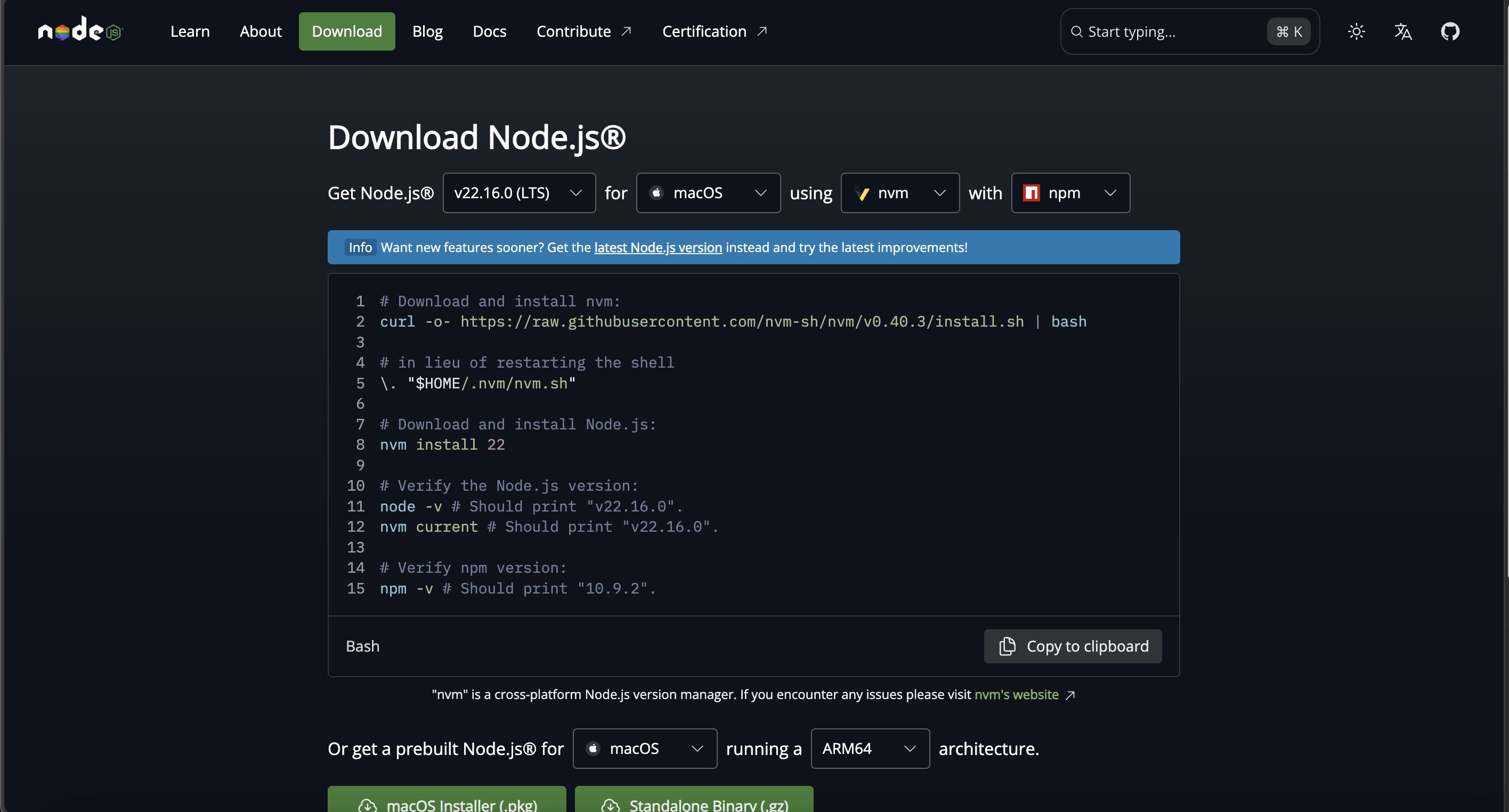Viewport: 1509px width, 812px height.
Task: Click the arrow icon next to Contribute
Action: [x=626, y=31]
